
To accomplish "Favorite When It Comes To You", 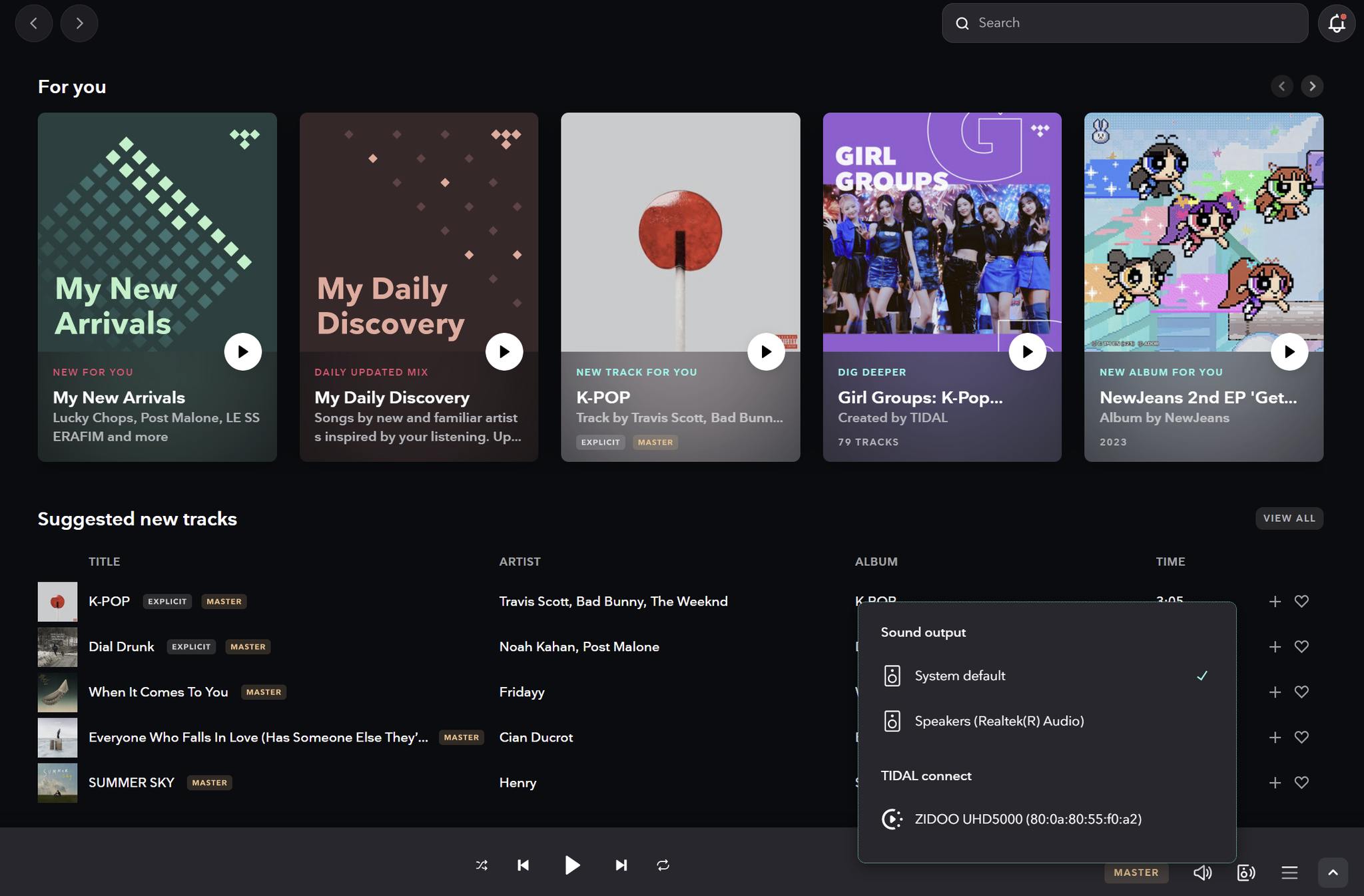I will point(1301,692).
